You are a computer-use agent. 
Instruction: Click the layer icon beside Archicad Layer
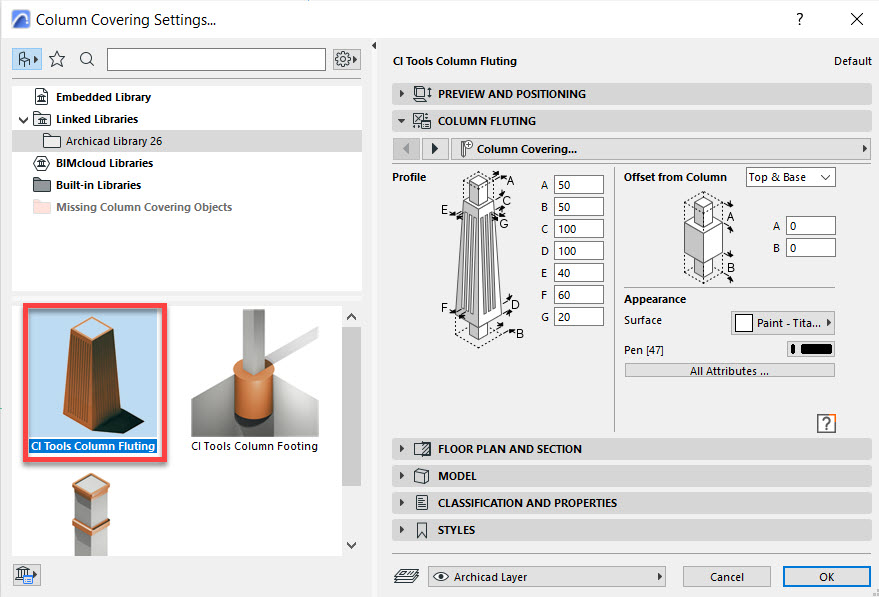407,576
